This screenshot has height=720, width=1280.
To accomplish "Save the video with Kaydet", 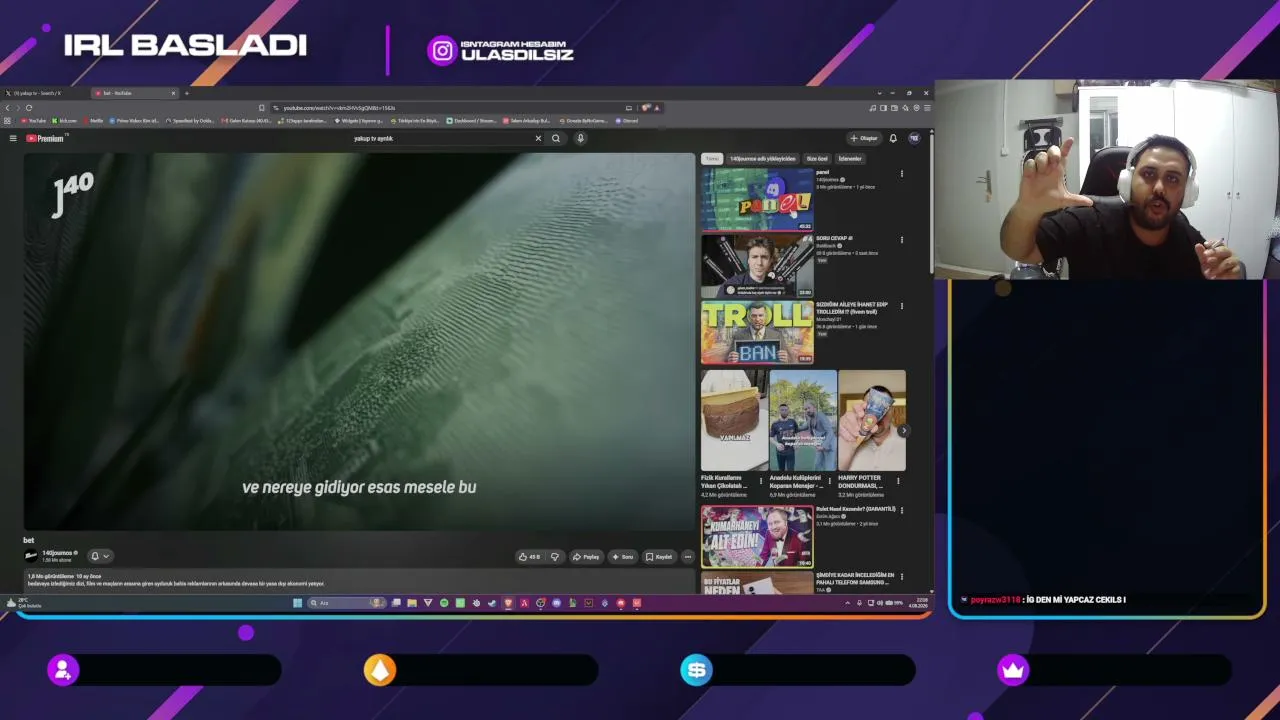I will point(659,557).
